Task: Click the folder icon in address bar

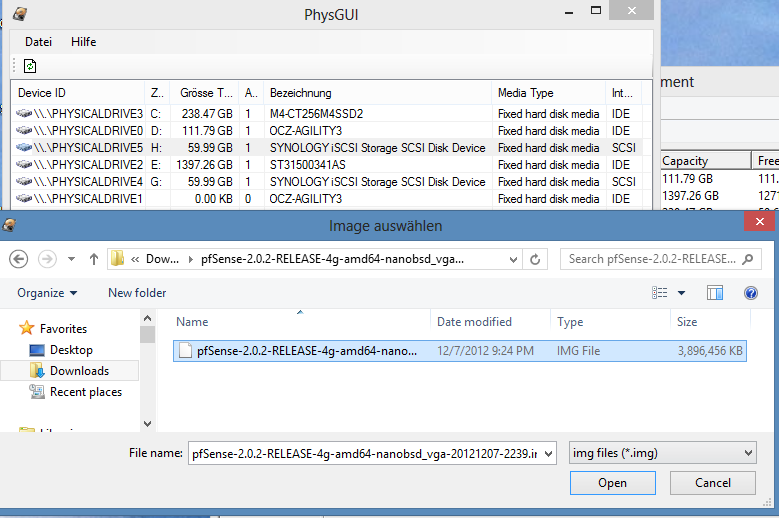Action: [117, 259]
